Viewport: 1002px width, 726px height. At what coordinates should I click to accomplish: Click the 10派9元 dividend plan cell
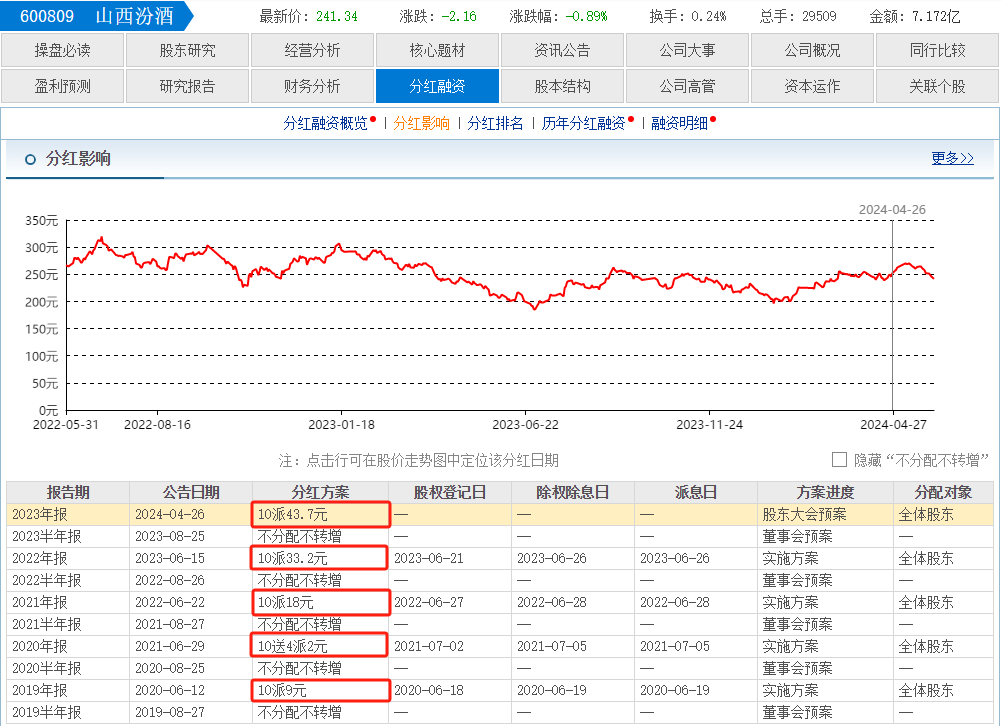coord(320,691)
